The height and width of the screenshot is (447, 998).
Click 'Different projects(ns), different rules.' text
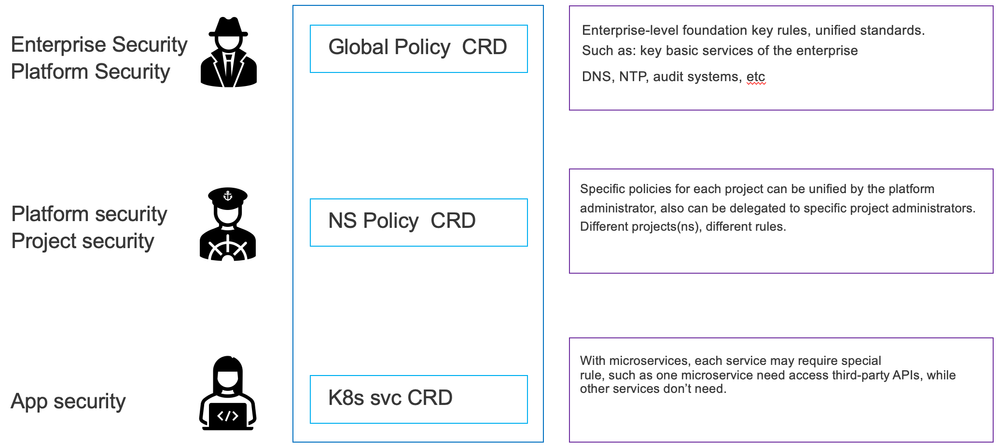tap(682, 226)
